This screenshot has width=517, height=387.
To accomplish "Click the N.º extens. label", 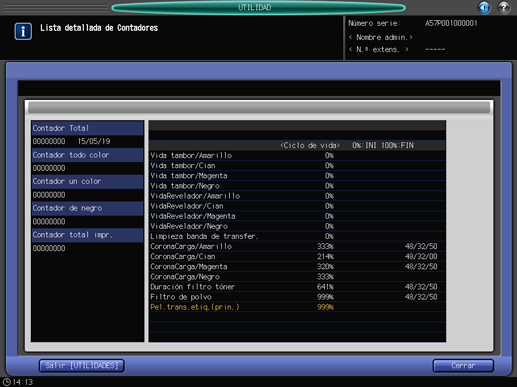I will click(x=379, y=50).
